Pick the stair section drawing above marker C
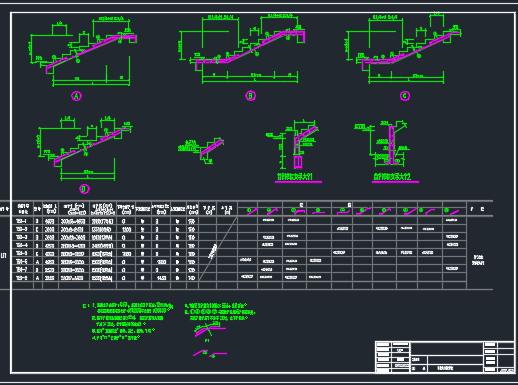518x385 pixels. point(403,48)
